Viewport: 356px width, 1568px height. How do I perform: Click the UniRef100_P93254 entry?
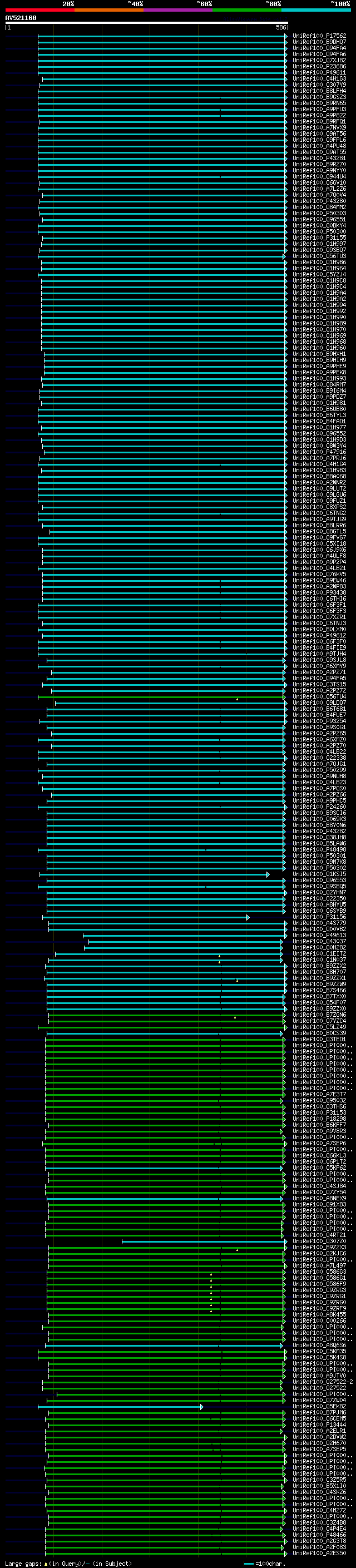[x=319, y=721]
